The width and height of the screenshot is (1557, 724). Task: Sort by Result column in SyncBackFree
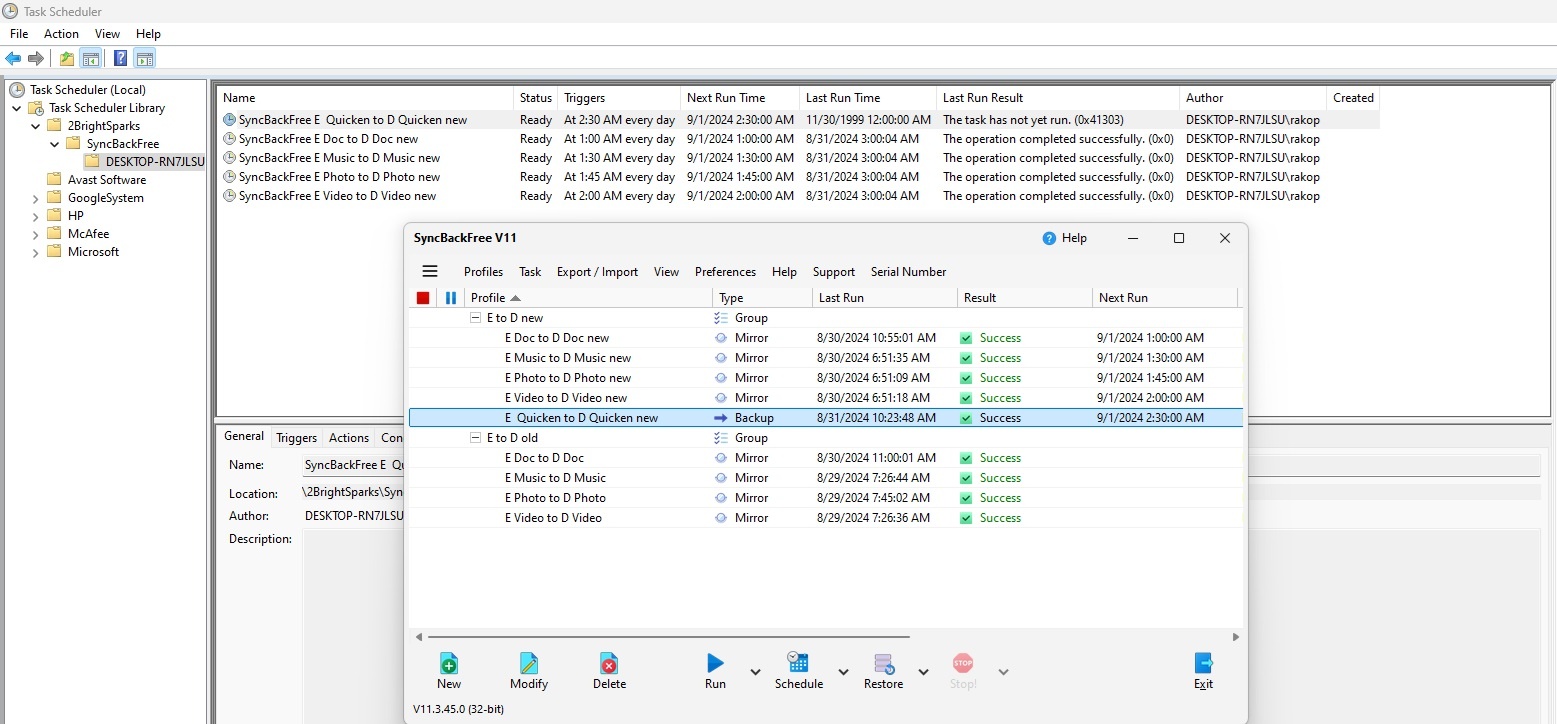1024,298
